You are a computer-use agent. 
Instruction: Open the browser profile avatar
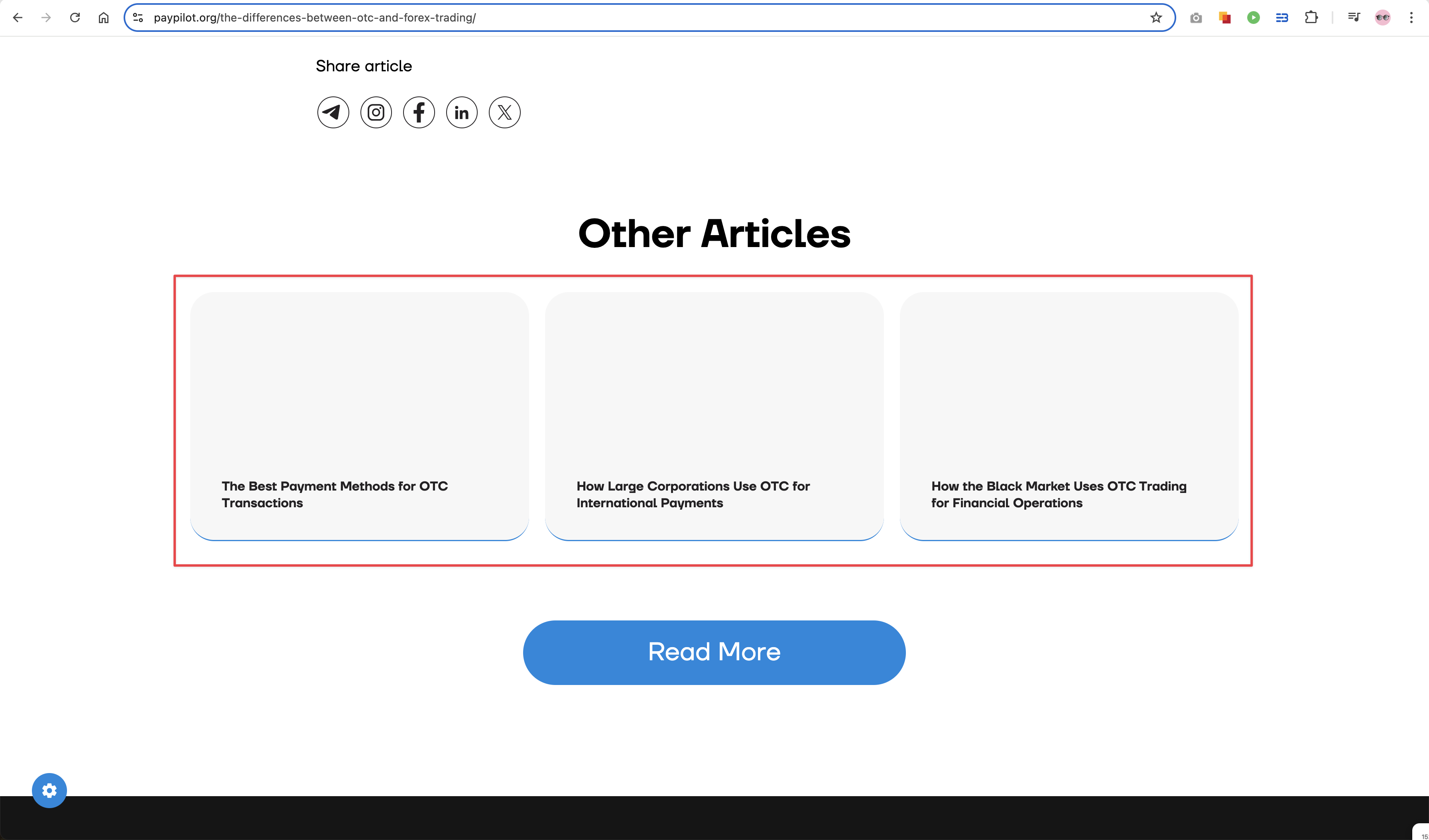click(1382, 18)
